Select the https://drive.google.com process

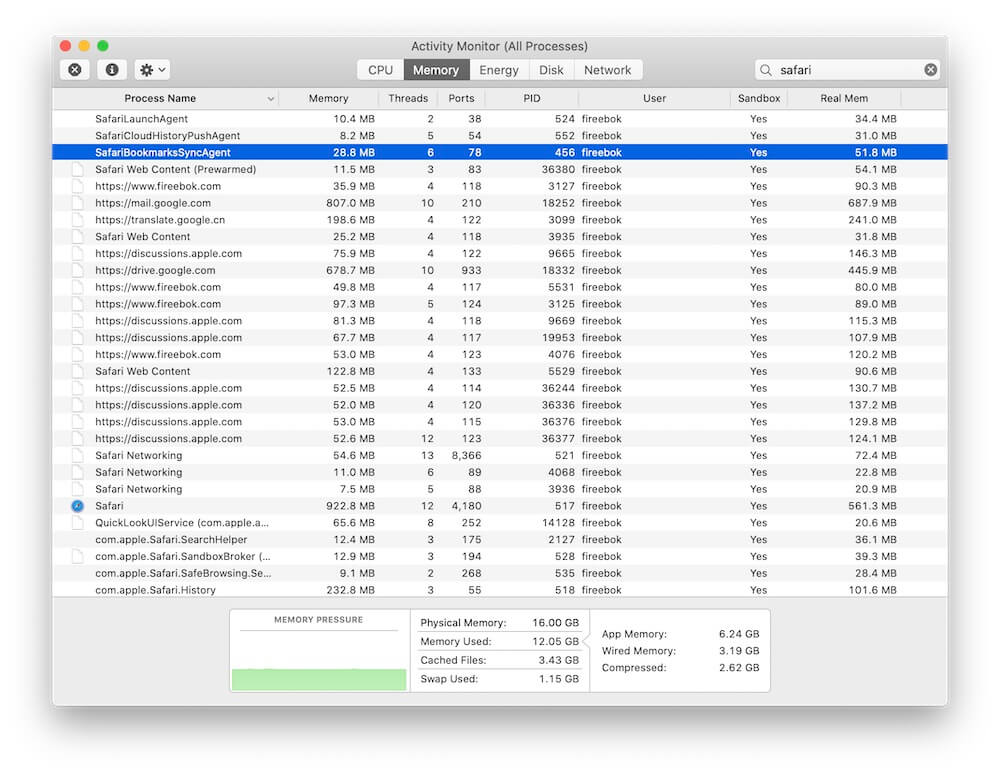[500, 270]
